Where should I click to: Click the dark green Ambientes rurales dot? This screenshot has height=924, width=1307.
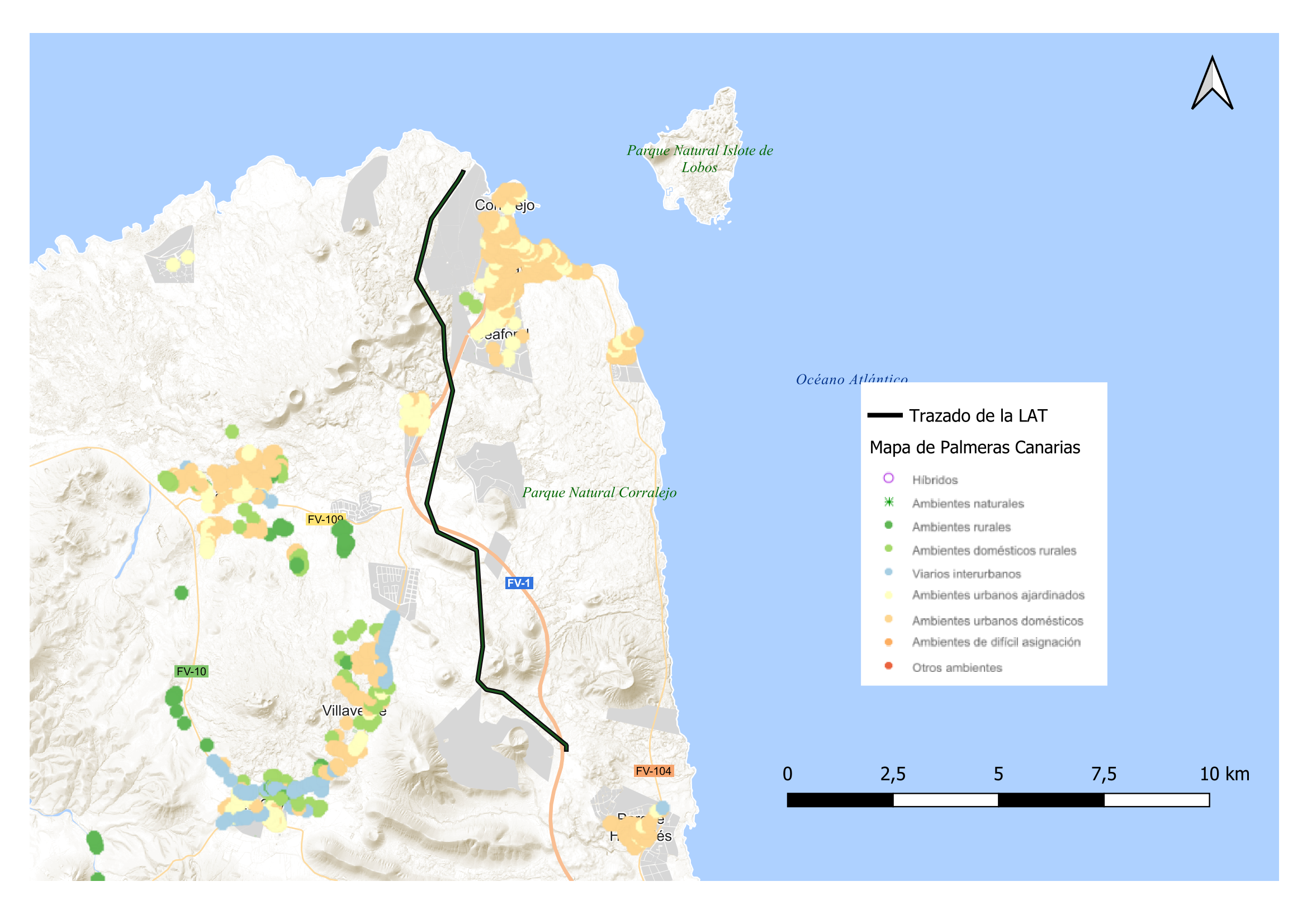tap(888, 525)
